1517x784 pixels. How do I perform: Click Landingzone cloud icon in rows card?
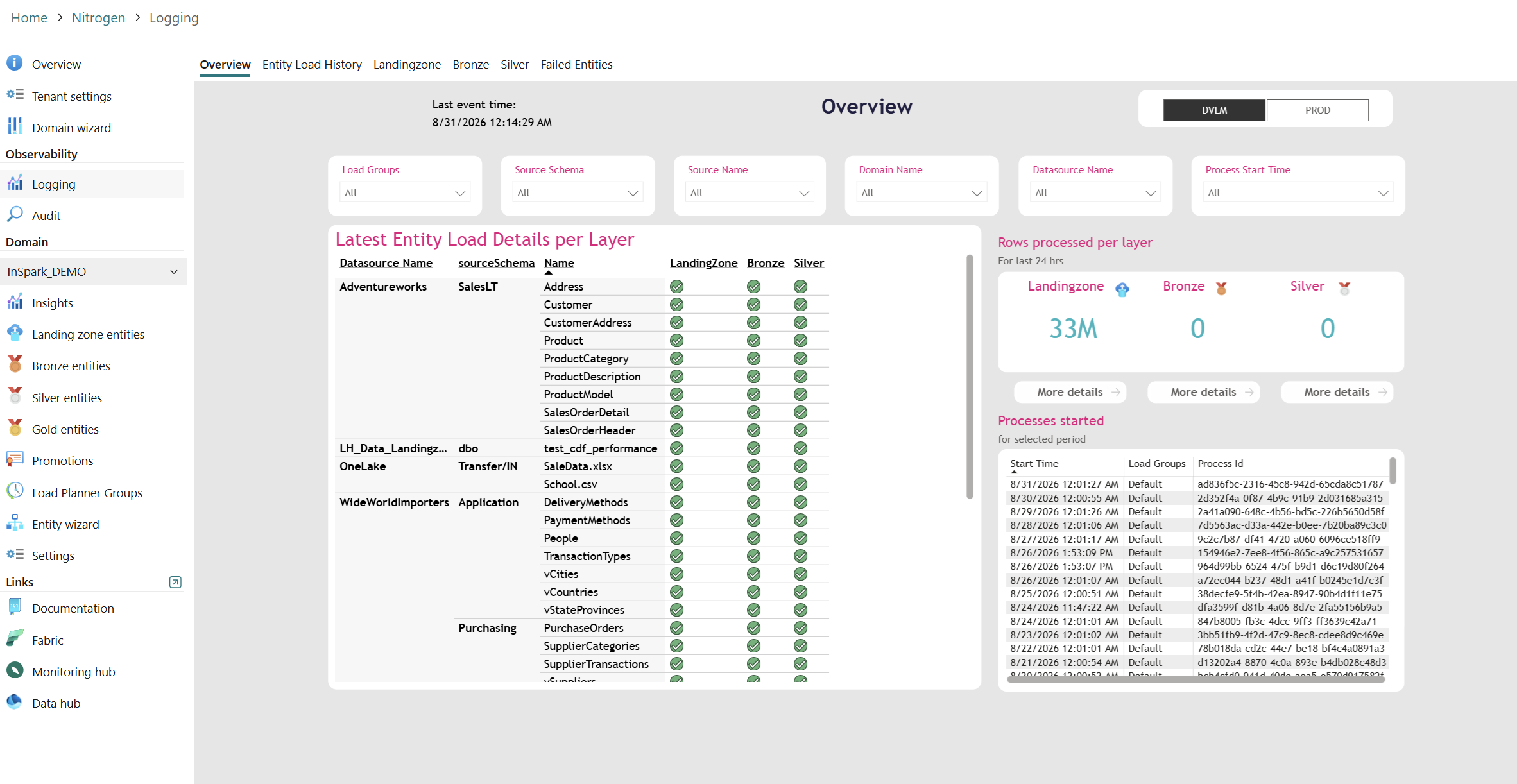[1122, 289]
